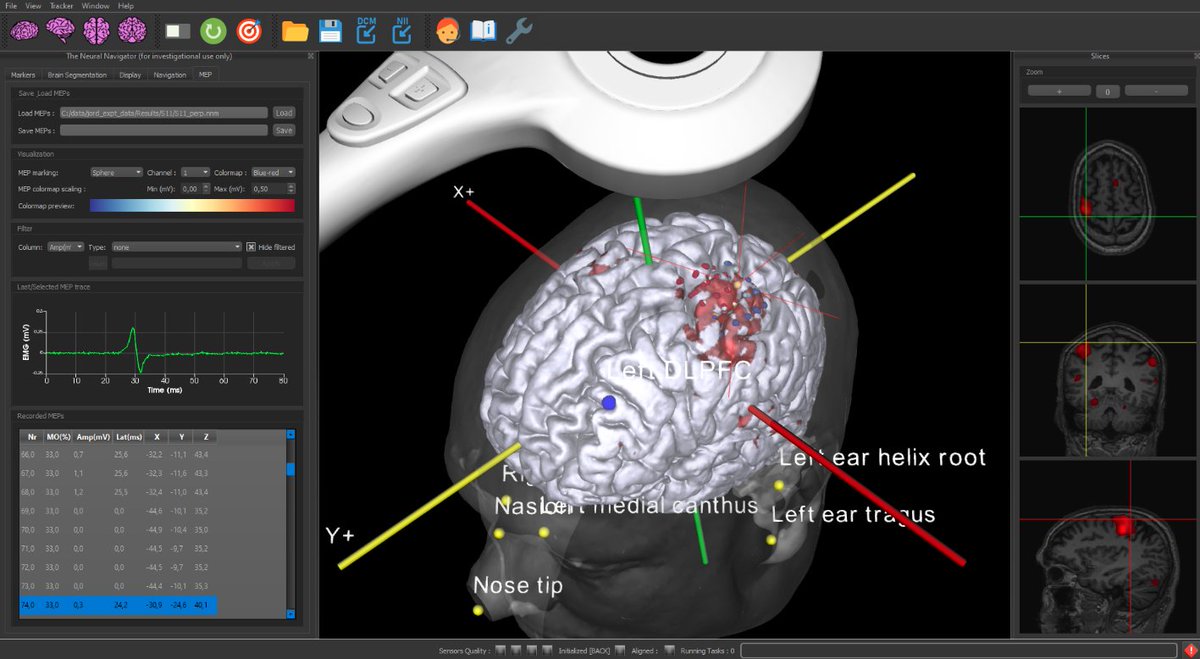
Task: Click the second pink brain view icon
Action: [61, 31]
